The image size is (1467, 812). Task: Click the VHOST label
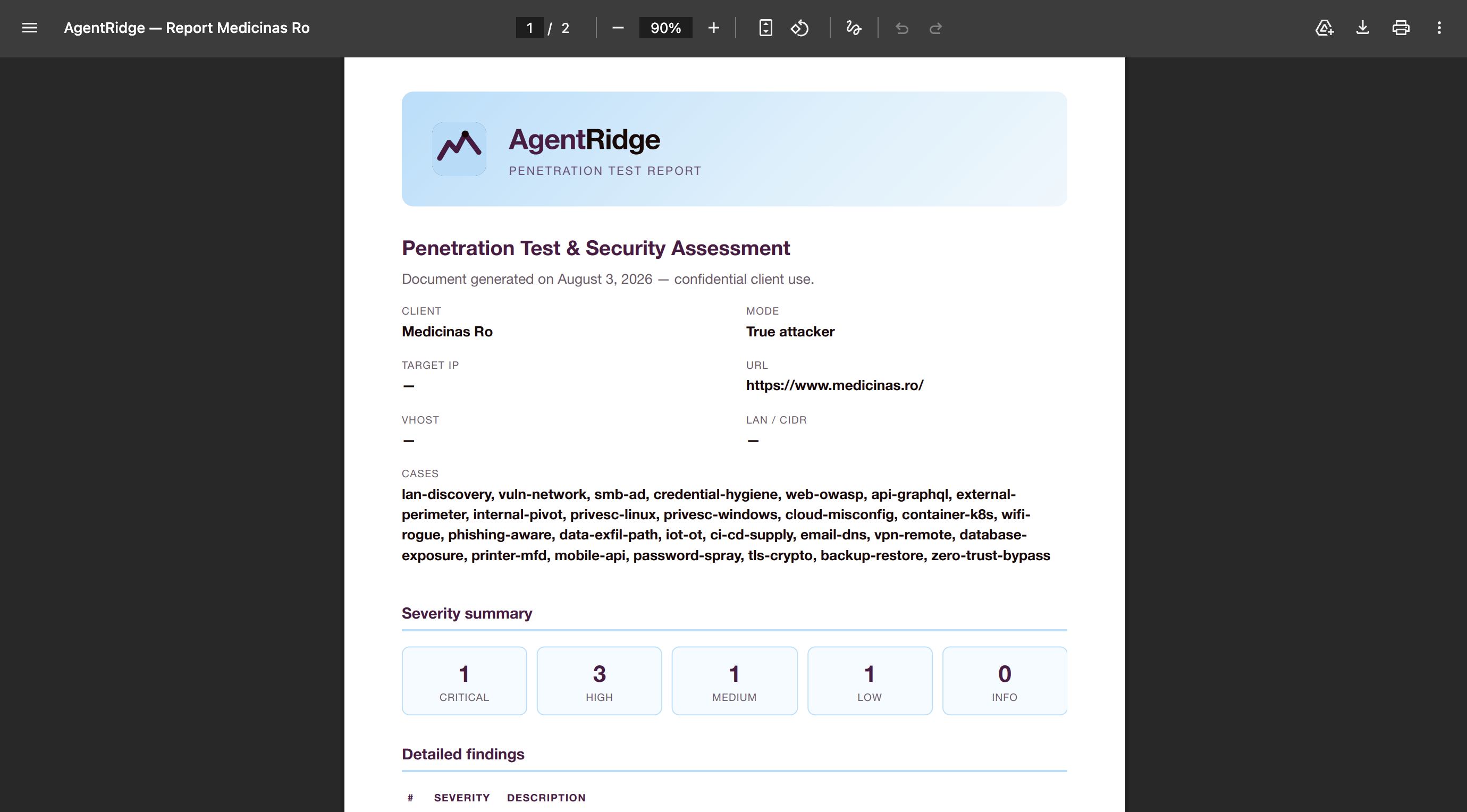[420, 420]
